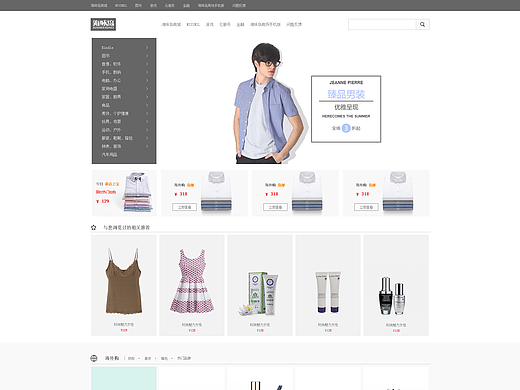Open the stacked colorful shirts ¥129 card
Image resolution: width=520 pixels, height=390 pixels.
[x=124, y=193]
